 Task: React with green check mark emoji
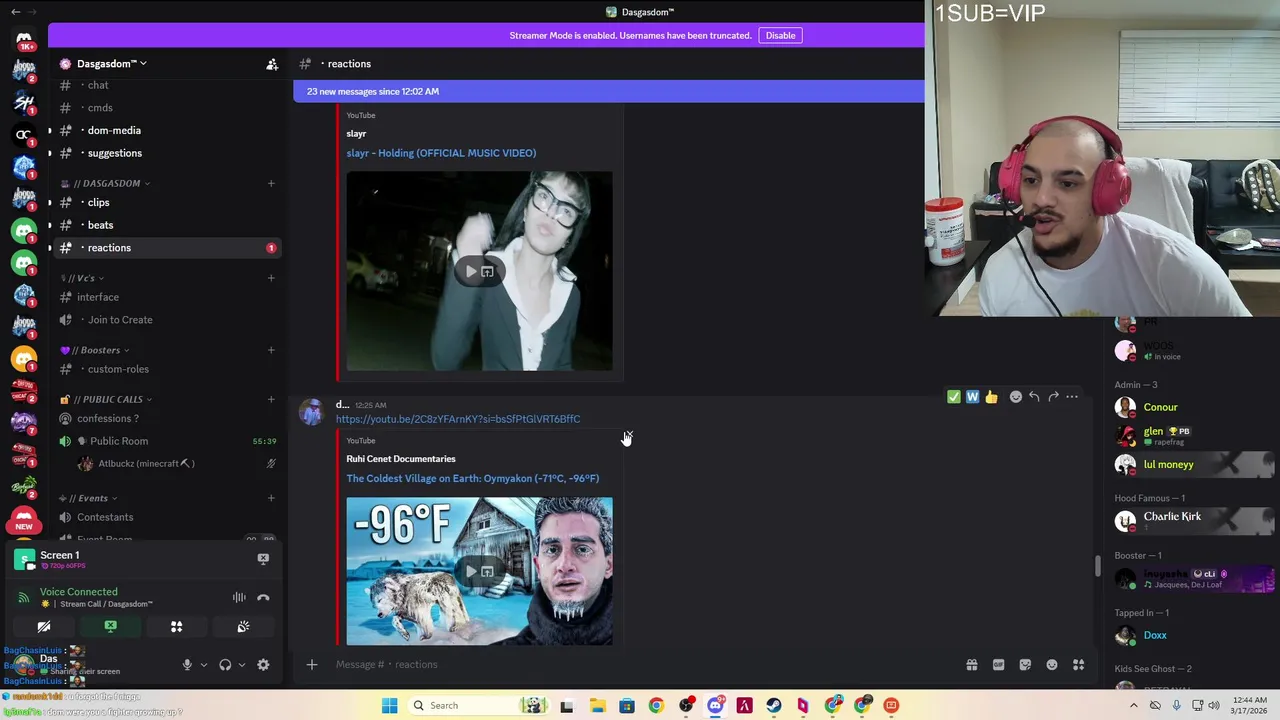point(953,397)
